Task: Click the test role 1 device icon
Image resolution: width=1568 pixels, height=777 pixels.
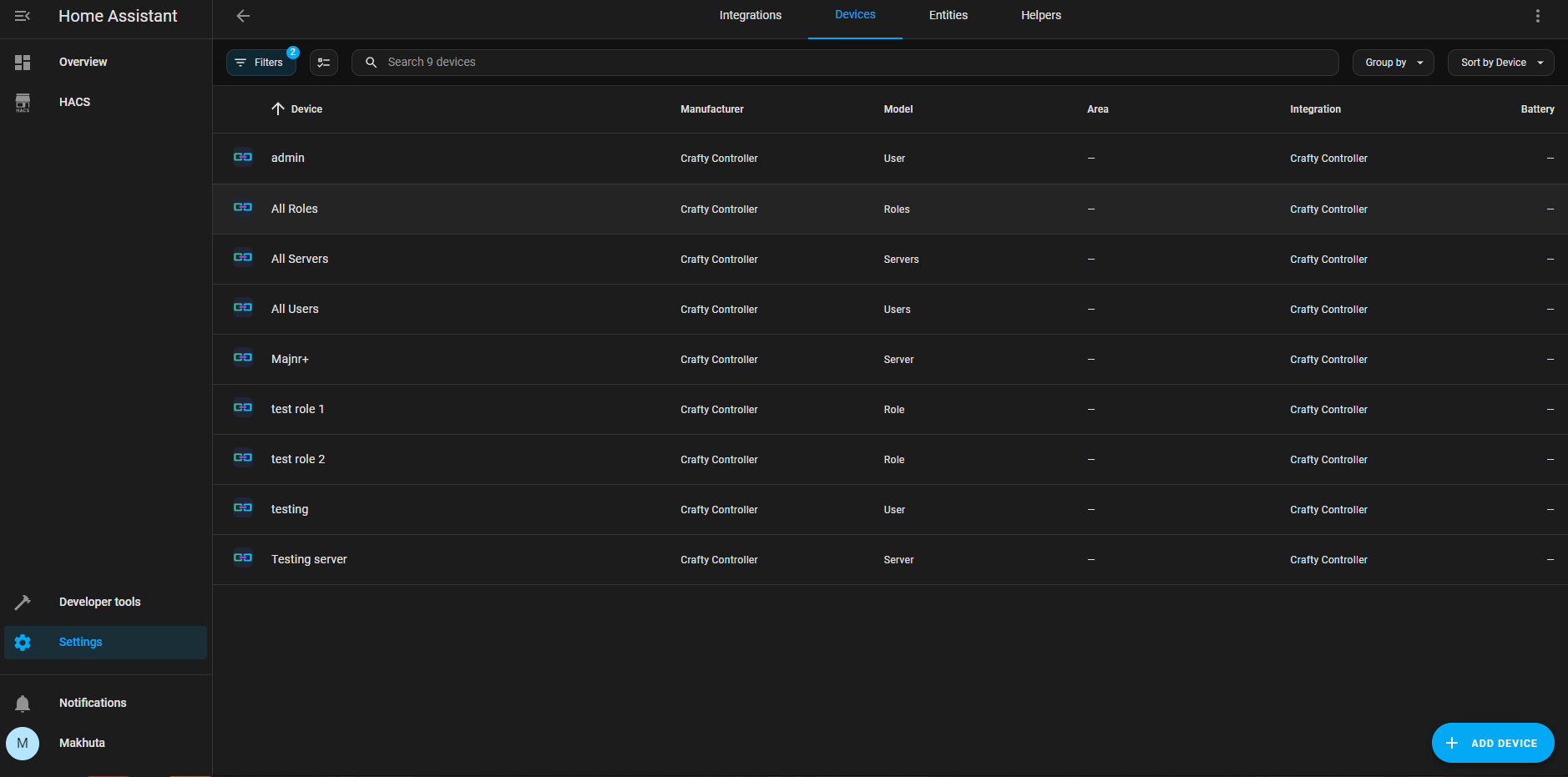Action: click(x=243, y=407)
